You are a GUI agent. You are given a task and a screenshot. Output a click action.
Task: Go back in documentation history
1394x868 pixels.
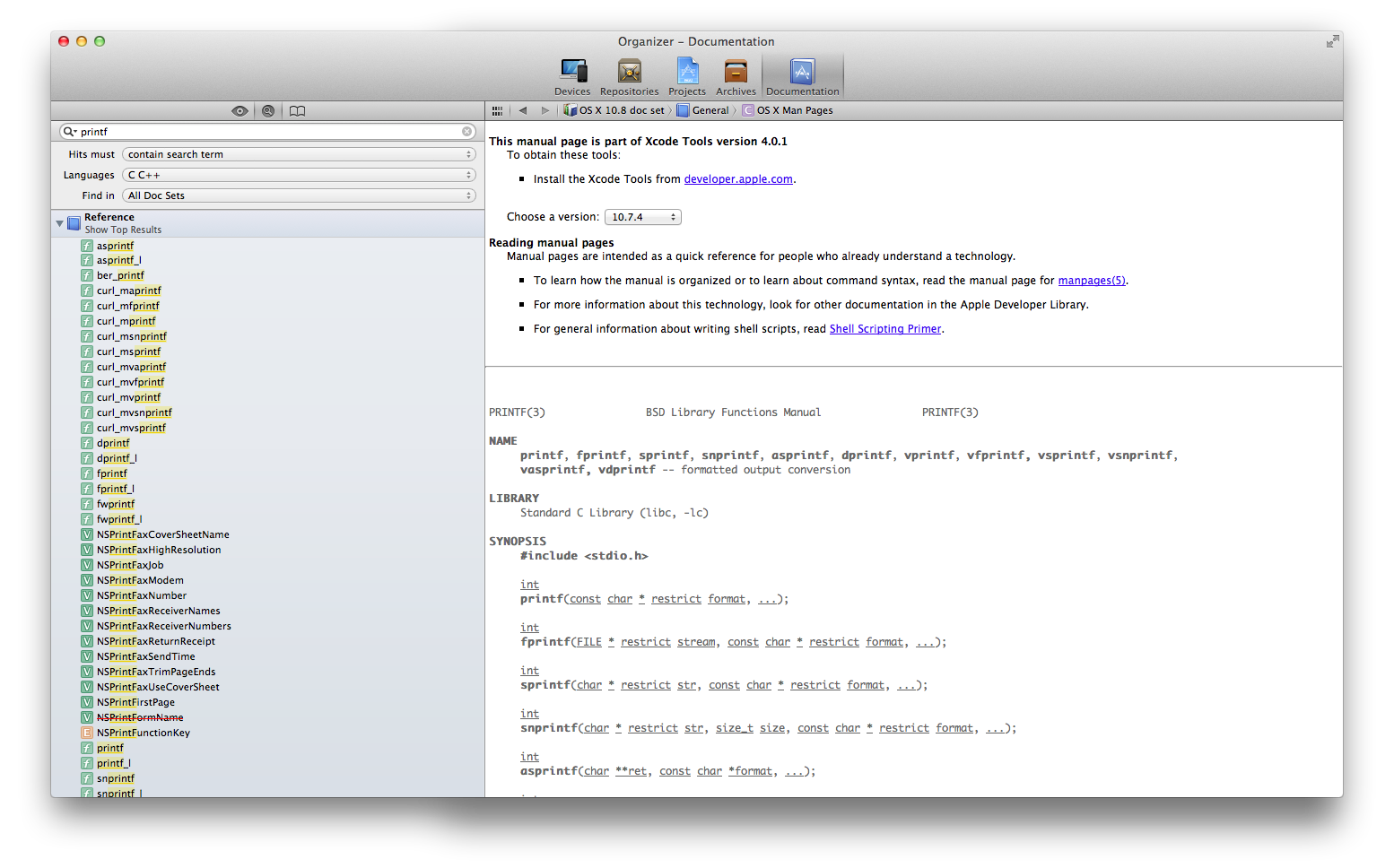click(523, 111)
